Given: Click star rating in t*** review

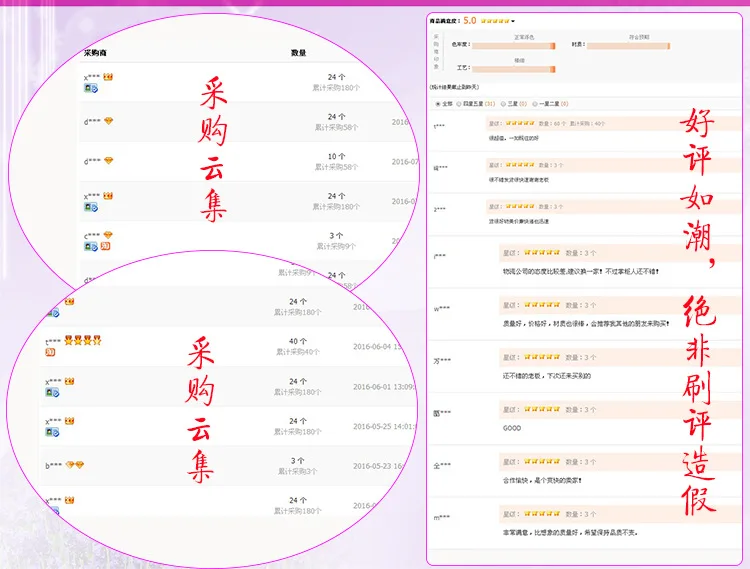Looking at the screenshot, I should 520,123.
